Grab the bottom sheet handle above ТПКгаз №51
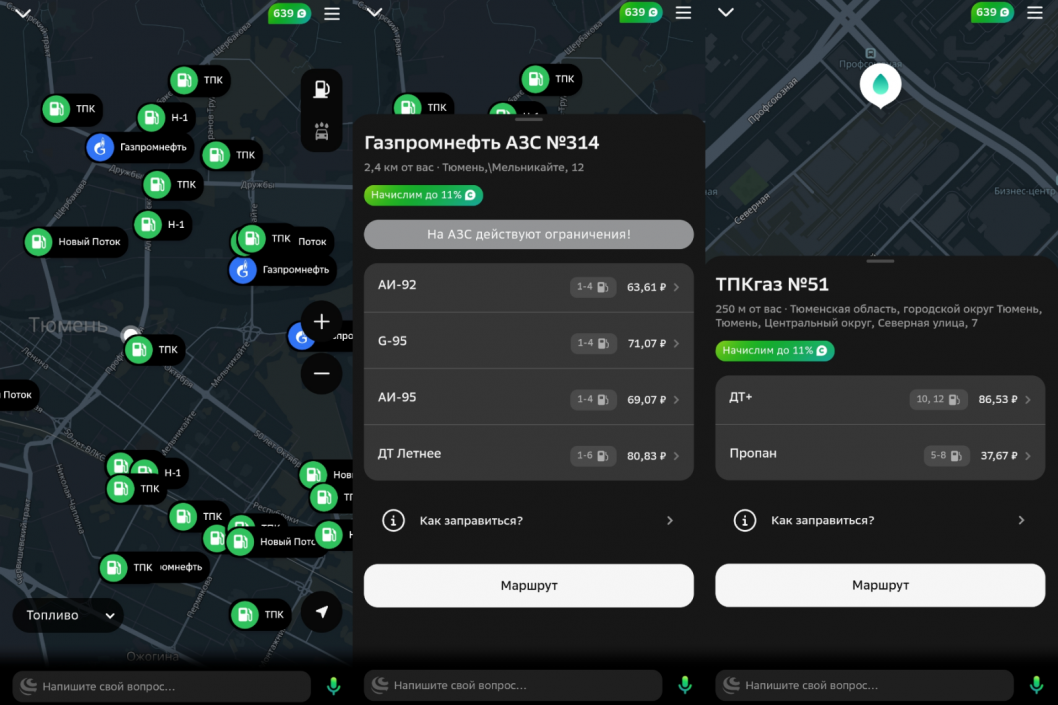 [x=880, y=261]
